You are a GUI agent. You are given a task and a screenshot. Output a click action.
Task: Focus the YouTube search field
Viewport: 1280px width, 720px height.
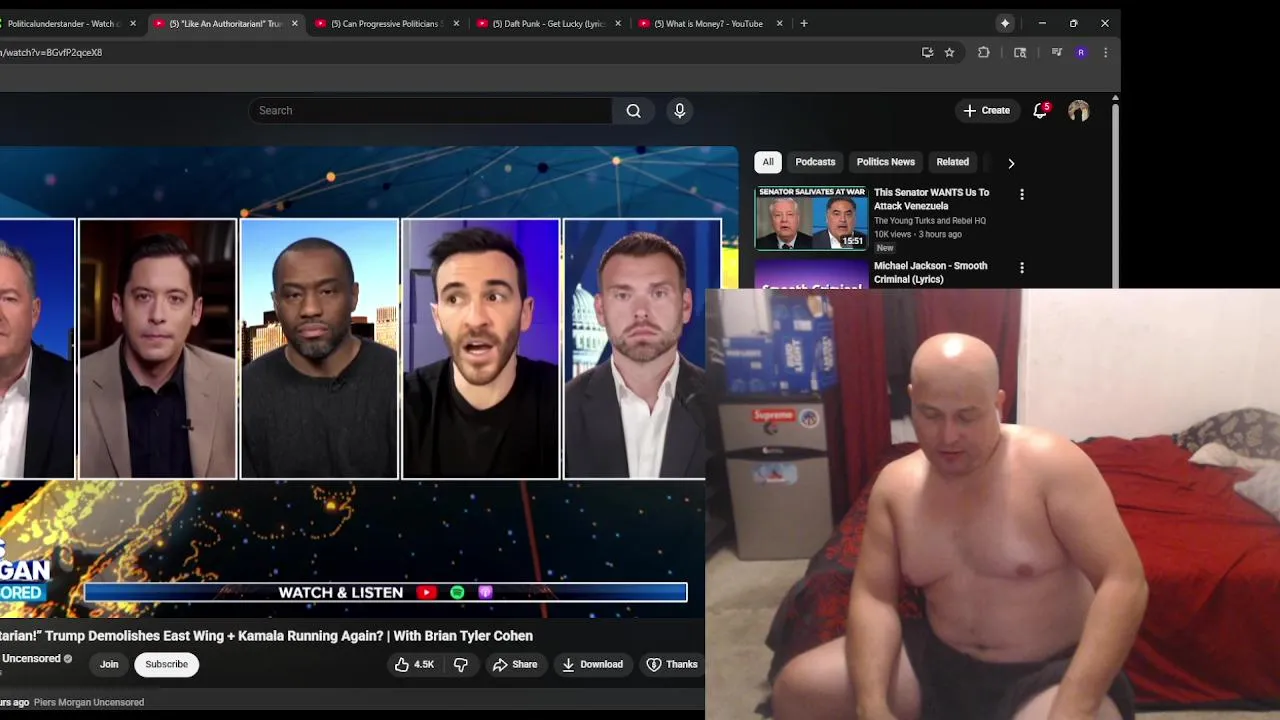(x=430, y=111)
